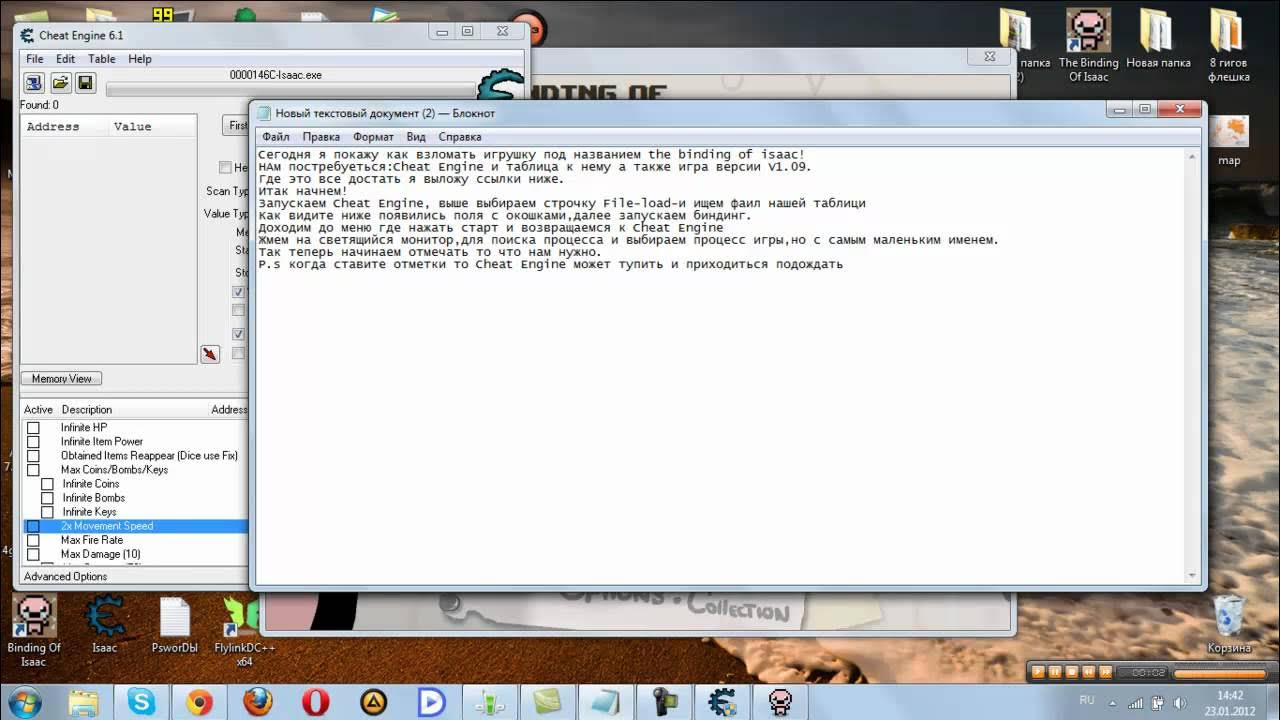Click the RU language indicator
This screenshot has width=1280, height=720.
pos(1087,701)
